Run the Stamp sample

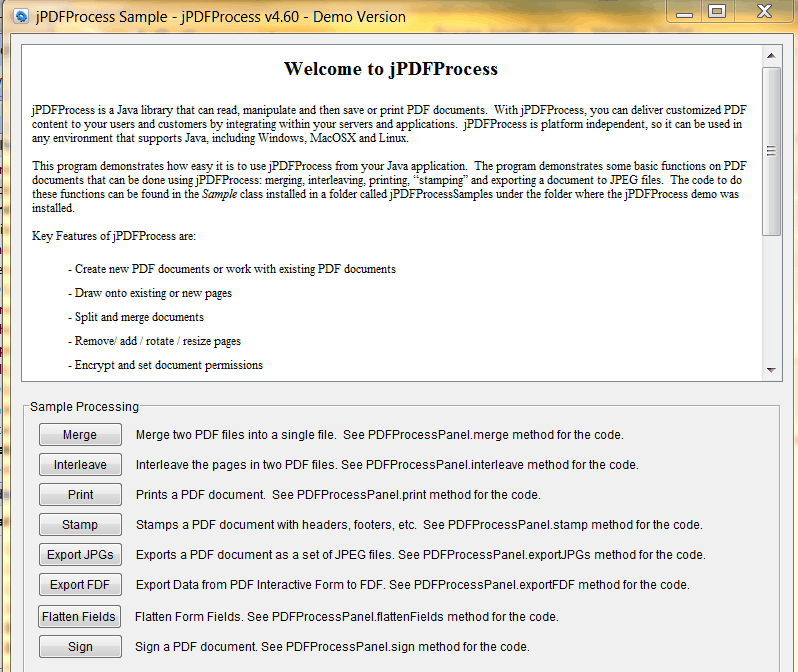point(80,524)
